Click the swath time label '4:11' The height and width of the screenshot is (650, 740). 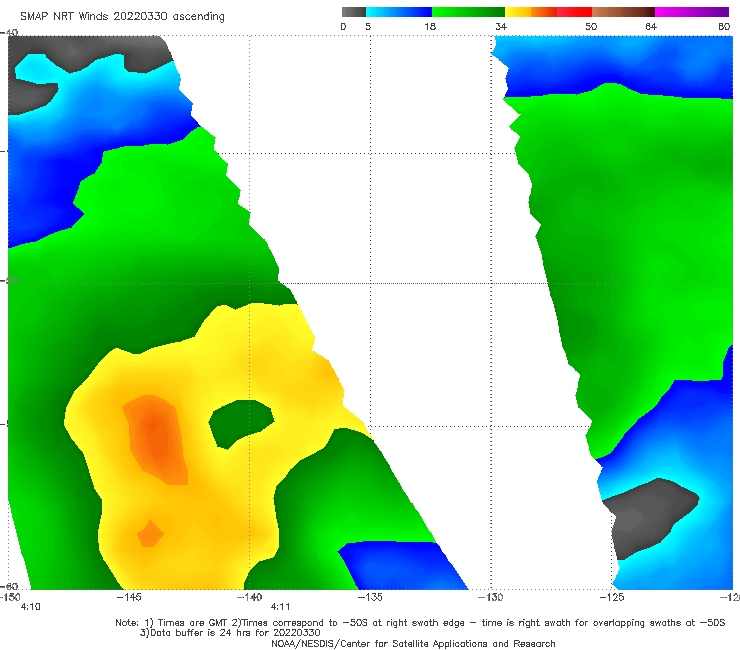pos(280,607)
